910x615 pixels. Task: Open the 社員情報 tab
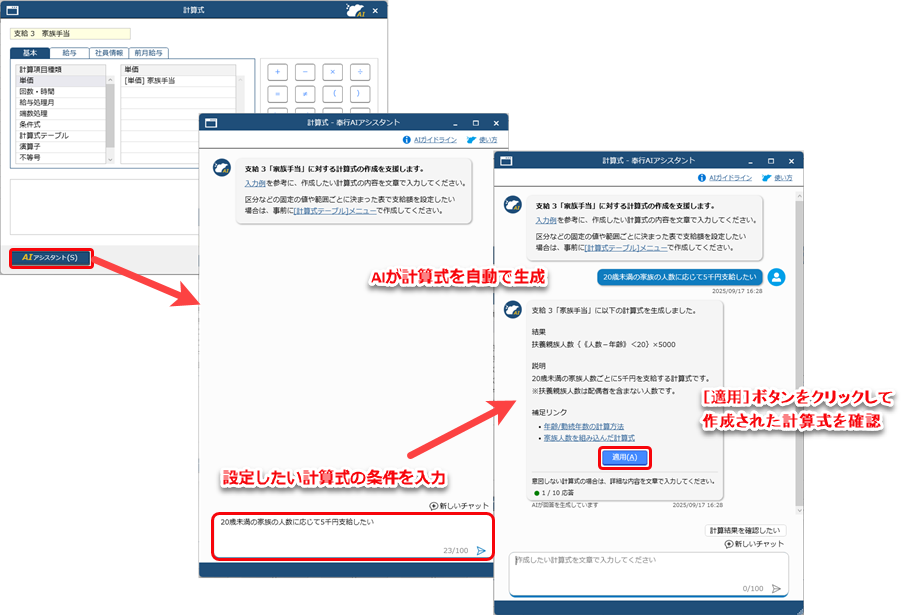[107, 53]
